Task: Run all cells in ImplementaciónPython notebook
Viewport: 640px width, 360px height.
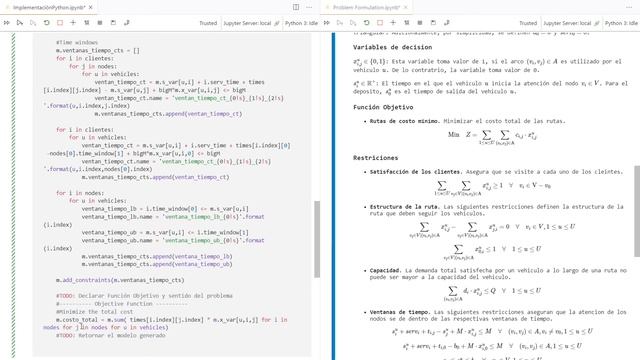Action: (7, 23)
